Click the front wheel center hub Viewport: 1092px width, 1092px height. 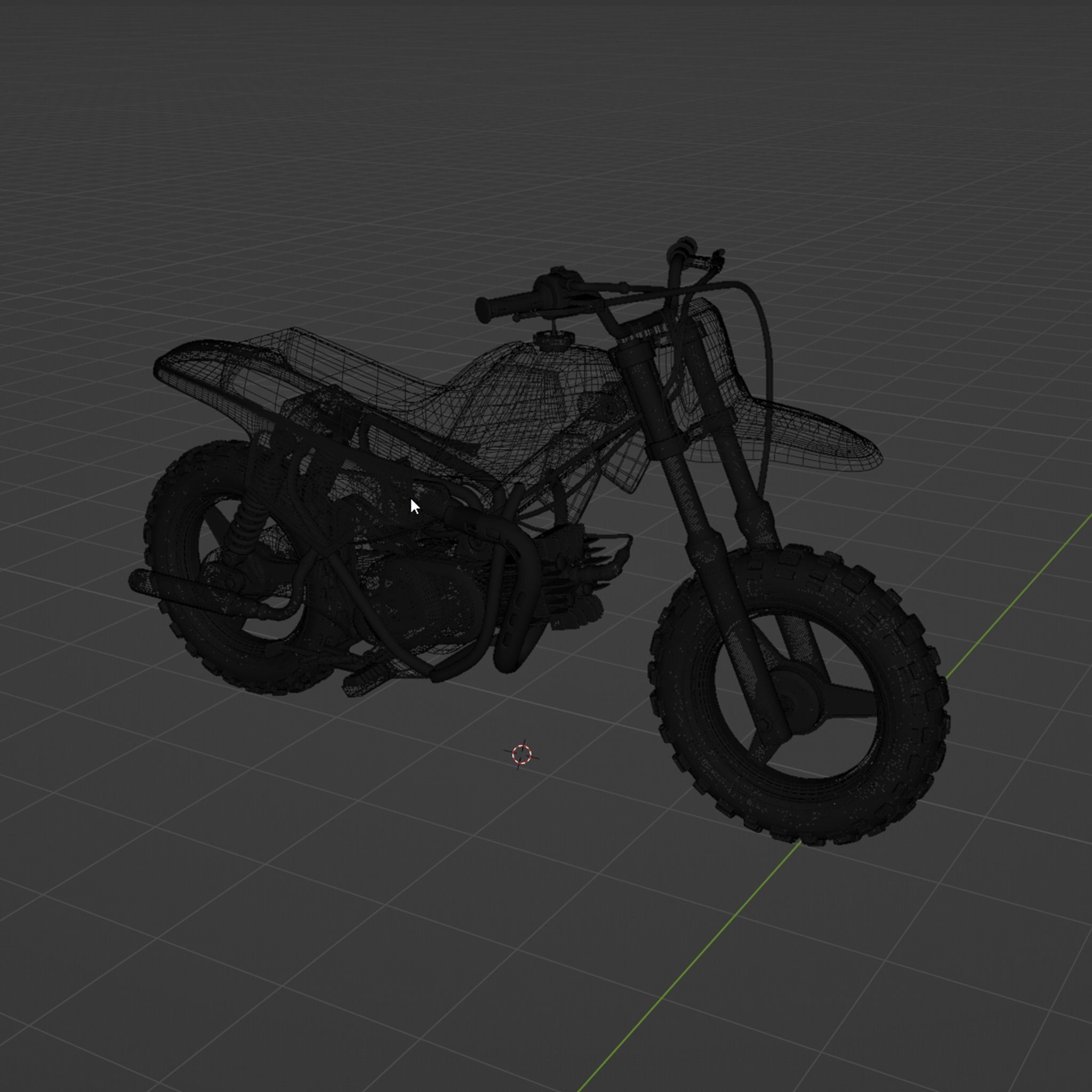tap(798, 697)
